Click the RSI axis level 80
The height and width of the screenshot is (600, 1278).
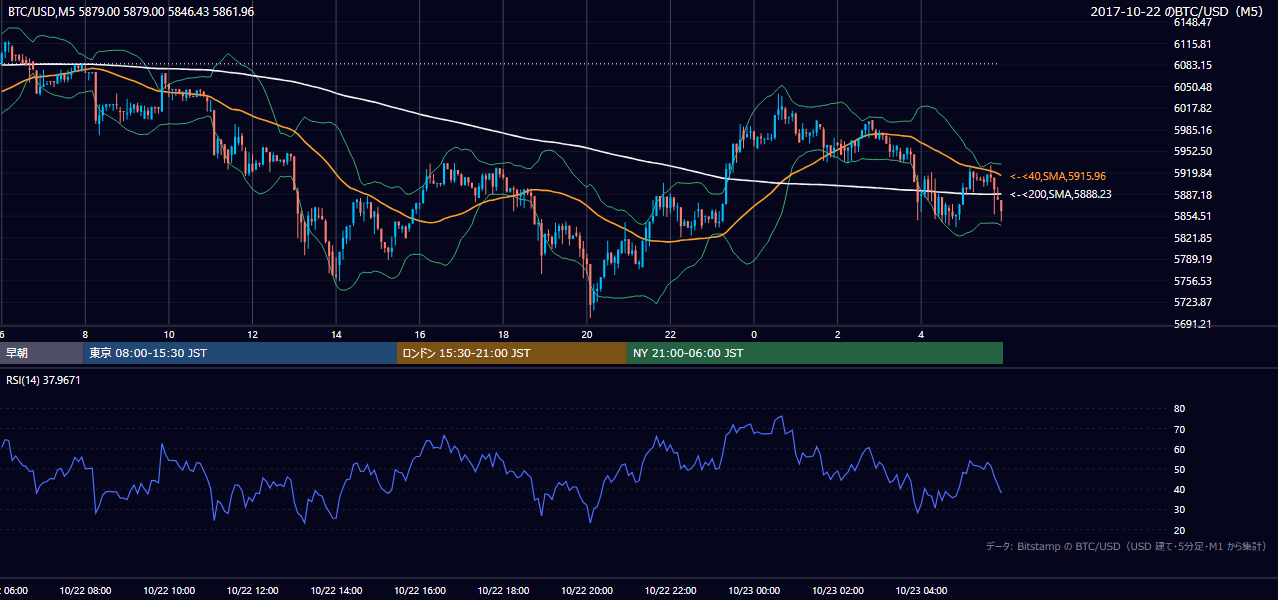[x=1179, y=409]
